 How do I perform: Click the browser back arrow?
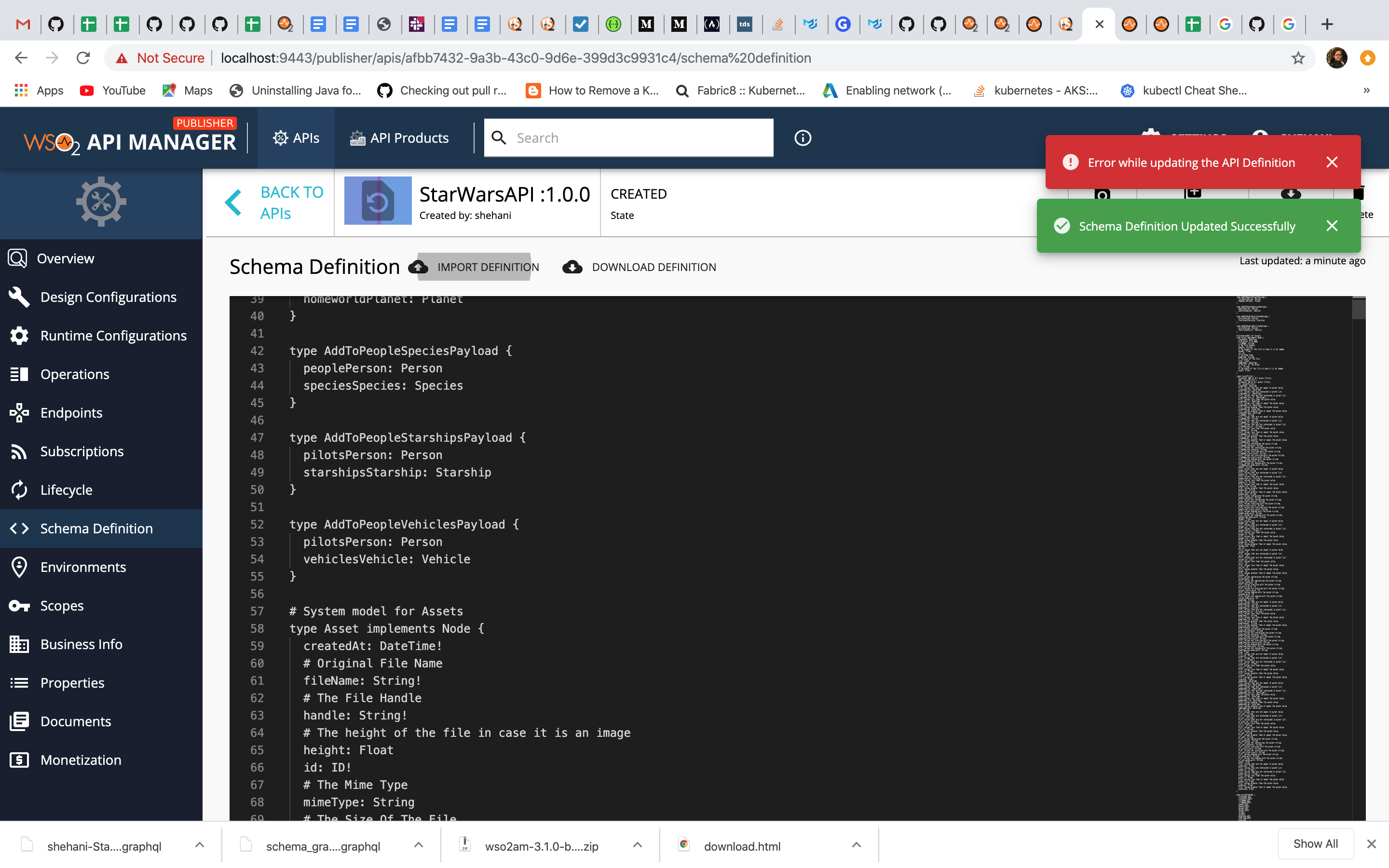21,58
